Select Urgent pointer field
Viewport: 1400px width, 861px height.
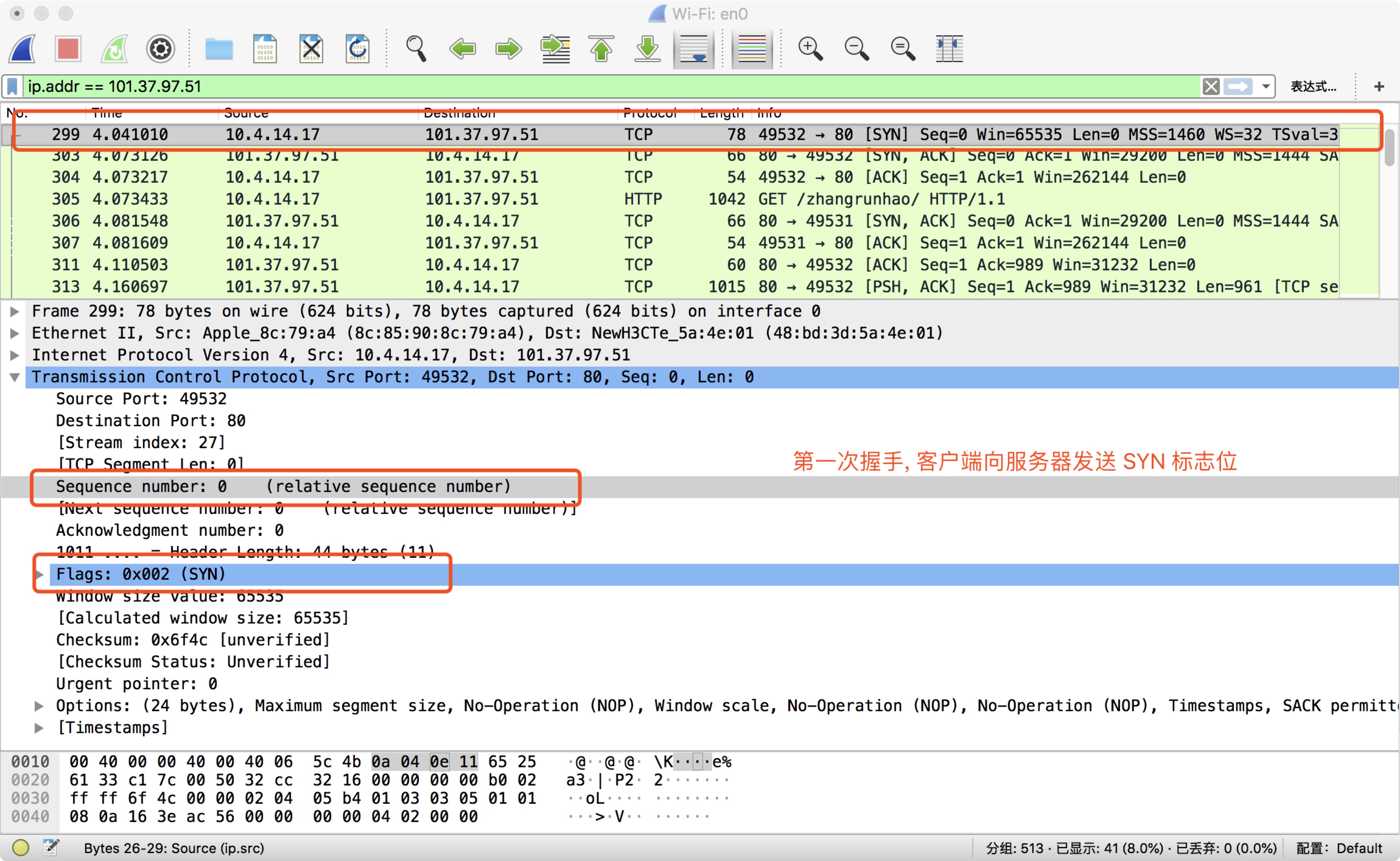(x=137, y=684)
